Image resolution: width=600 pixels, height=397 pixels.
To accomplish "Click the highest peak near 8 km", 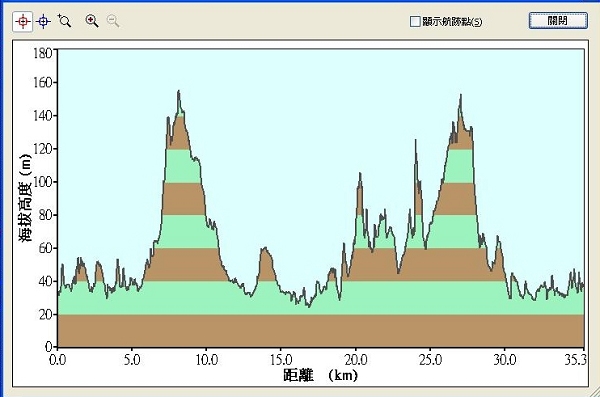I will 178,91.
